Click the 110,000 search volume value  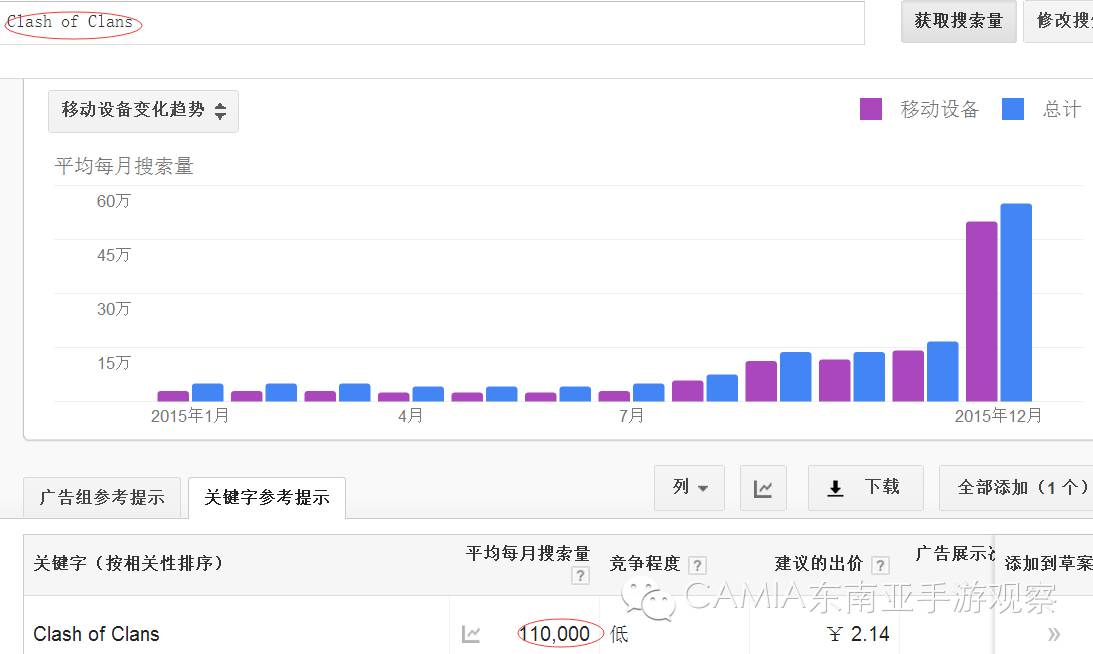(555, 634)
